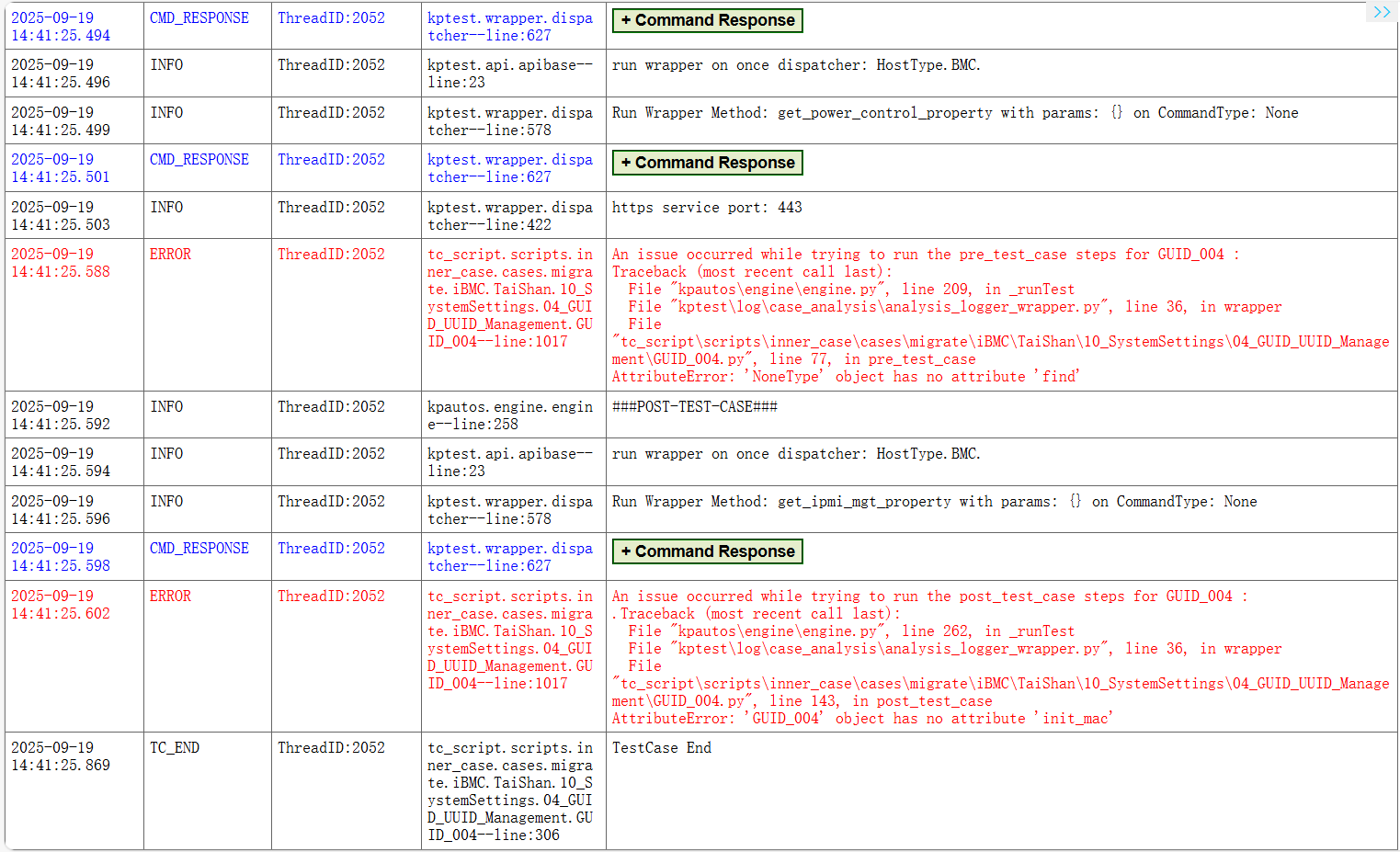Click the 'NoneType' AttributeError traceback line
The width and height of the screenshot is (1400, 852).
(x=846, y=377)
